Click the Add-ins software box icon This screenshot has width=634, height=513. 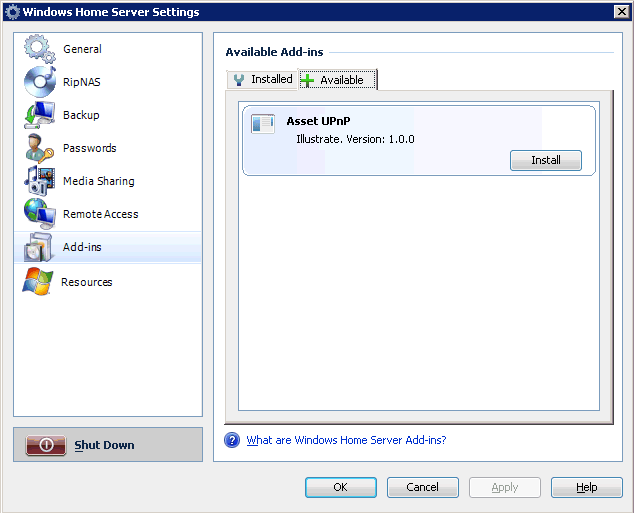[x=38, y=247]
